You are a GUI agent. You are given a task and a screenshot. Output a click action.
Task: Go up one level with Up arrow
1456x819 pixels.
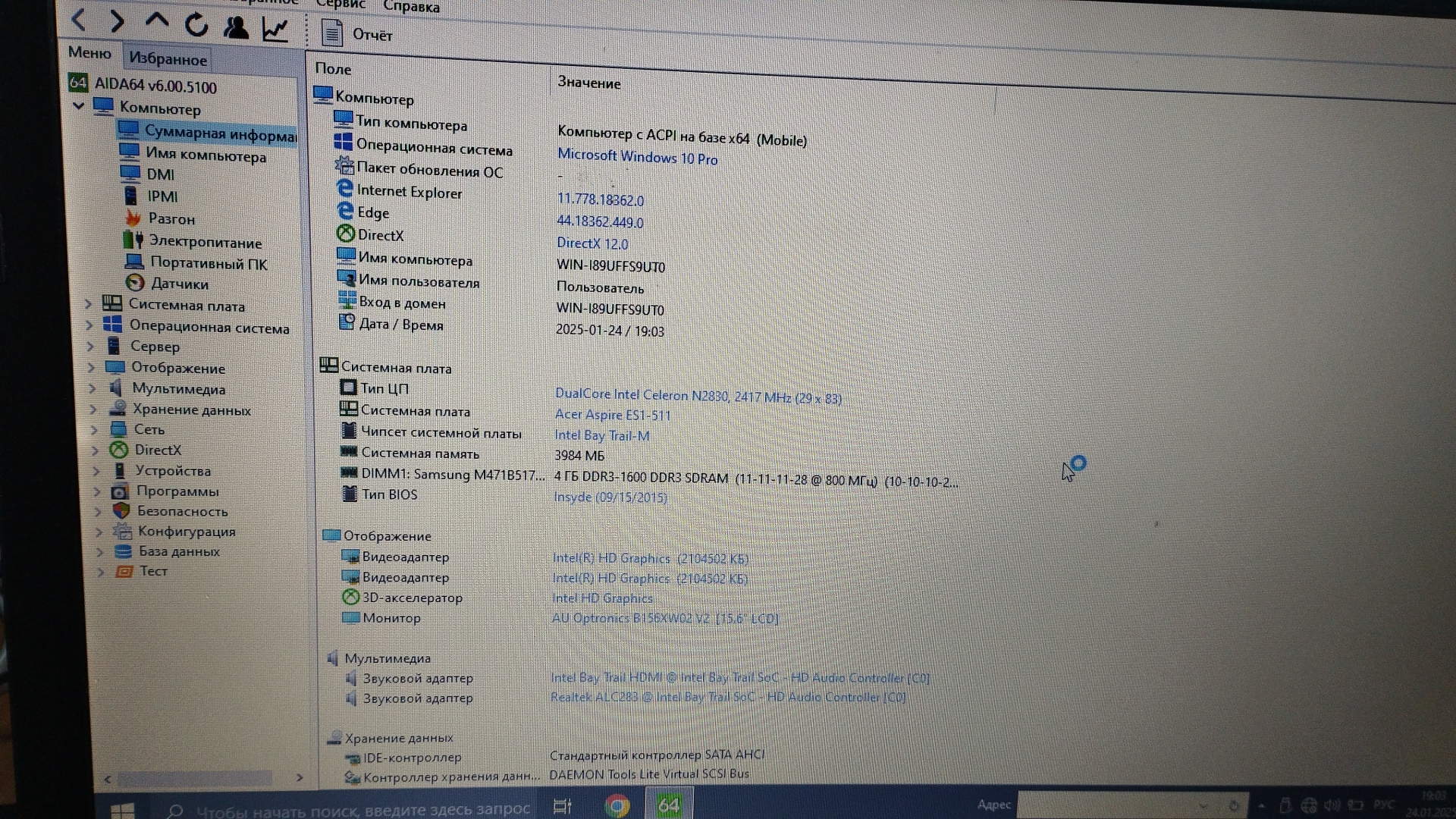click(157, 20)
